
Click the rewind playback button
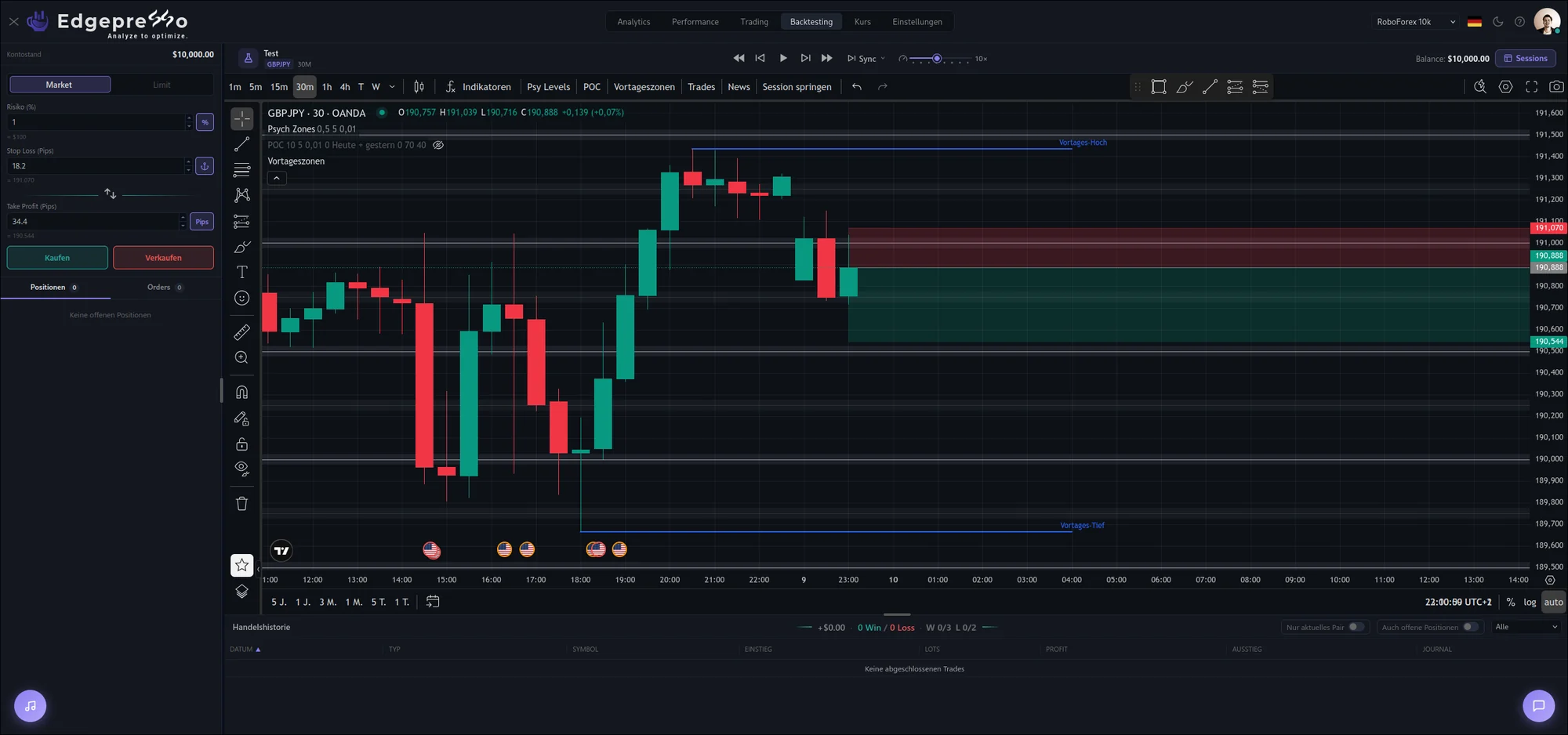(739, 58)
